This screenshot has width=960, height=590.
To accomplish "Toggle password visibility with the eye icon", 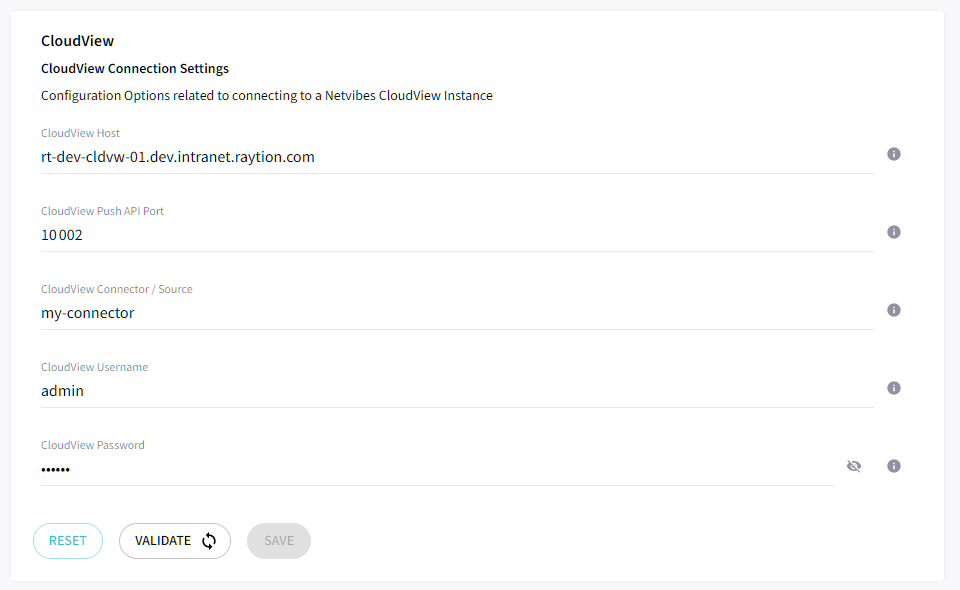I will (x=854, y=466).
